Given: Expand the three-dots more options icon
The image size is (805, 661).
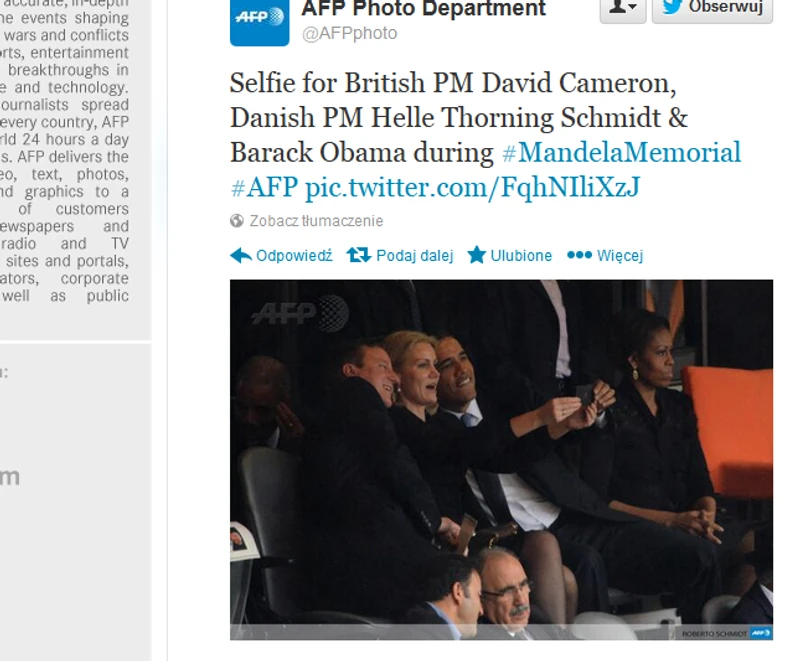Looking at the screenshot, I should click(x=580, y=255).
